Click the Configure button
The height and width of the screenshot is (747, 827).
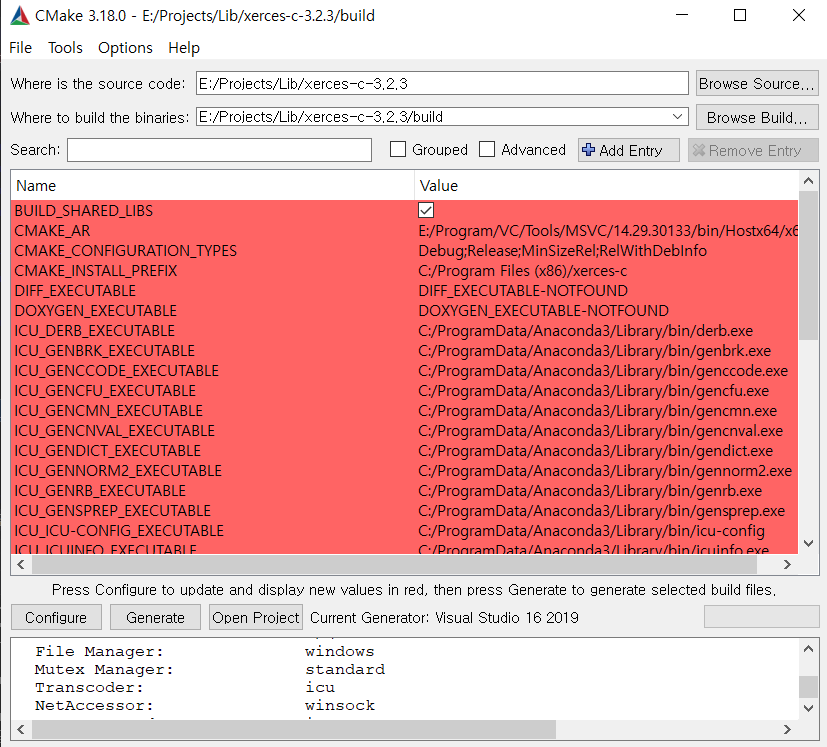pyautogui.click(x=56, y=617)
